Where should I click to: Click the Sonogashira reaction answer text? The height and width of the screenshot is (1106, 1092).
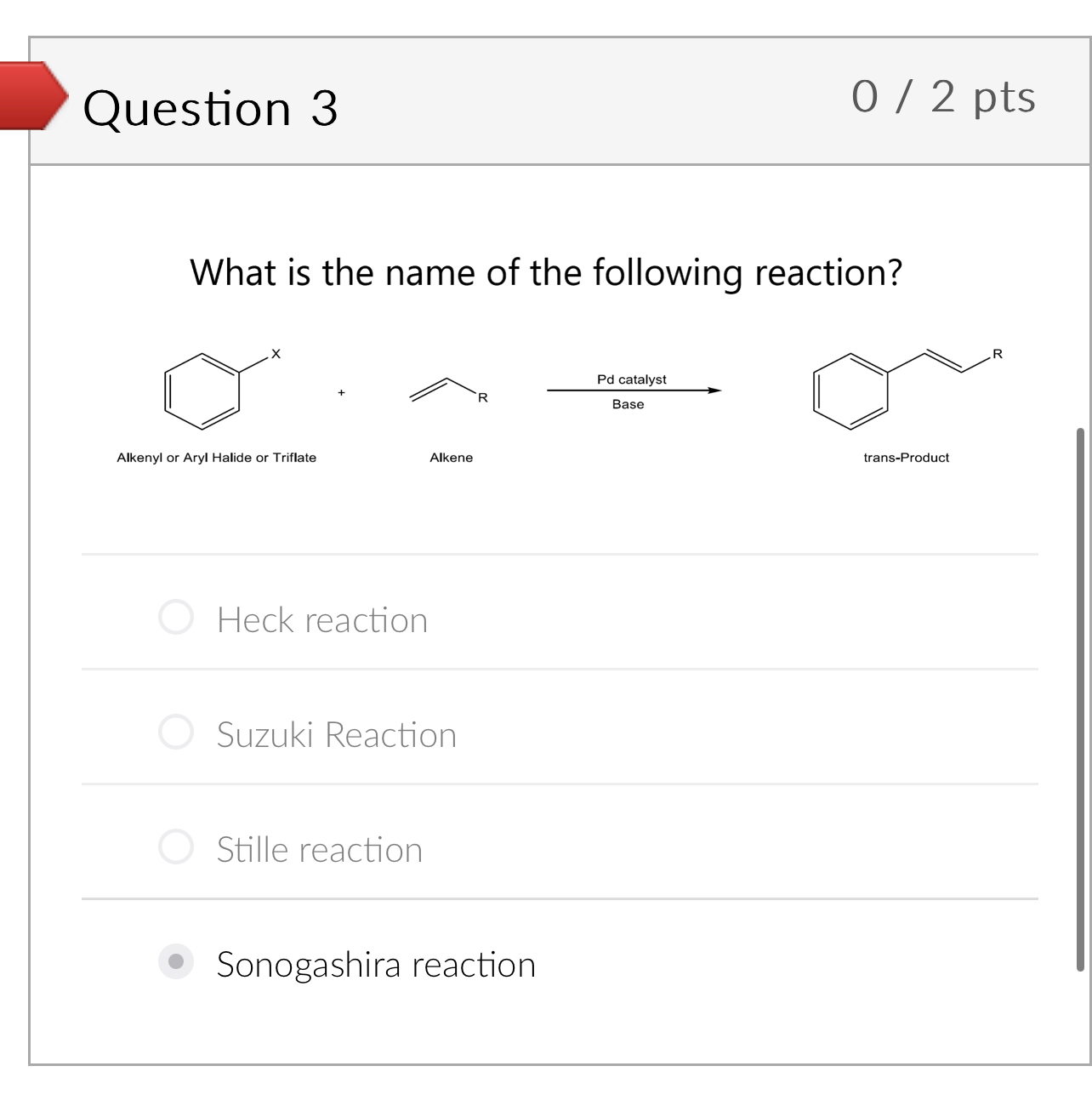pos(376,964)
